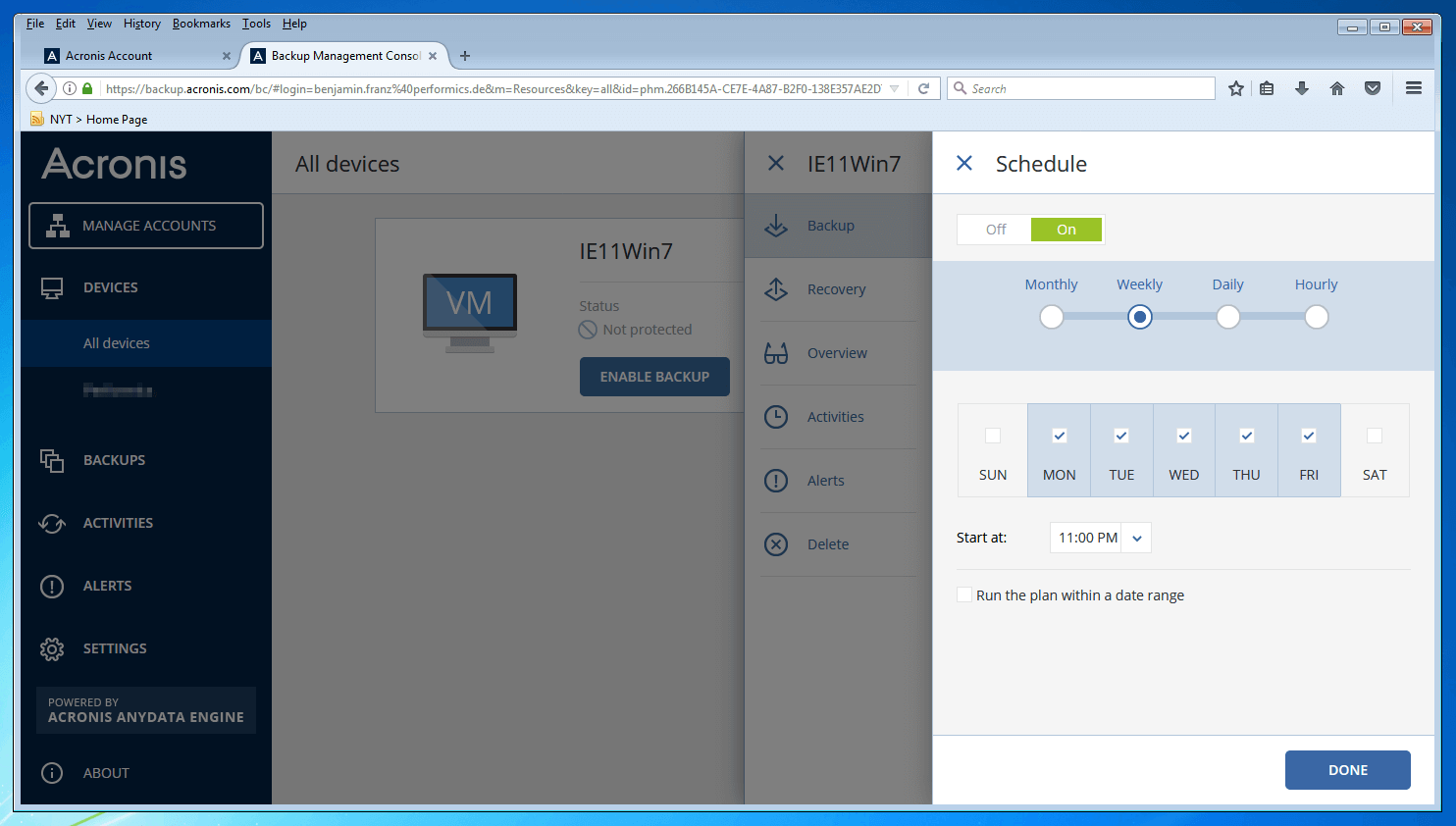Check the SUN day checkbox
Screen dimensions: 1456x826
(993, 436)
